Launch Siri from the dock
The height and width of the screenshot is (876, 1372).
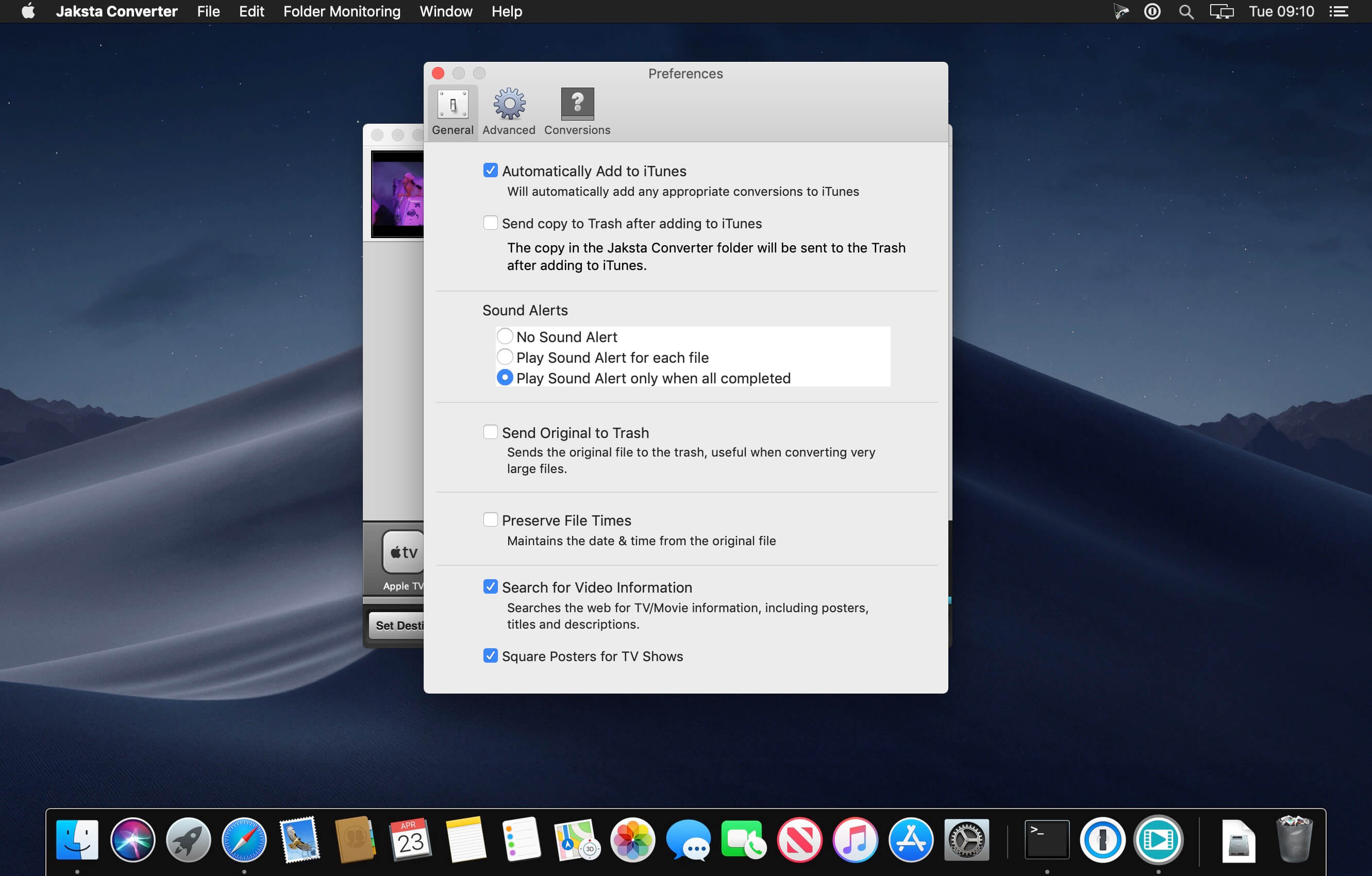[133, 839]
